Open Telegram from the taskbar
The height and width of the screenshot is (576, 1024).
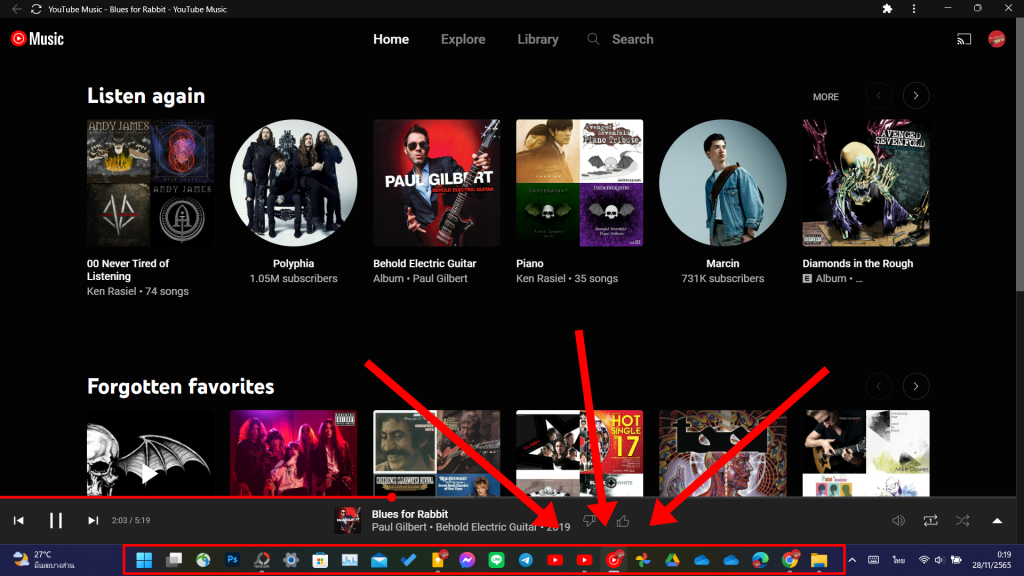click(x=526, y=560)
